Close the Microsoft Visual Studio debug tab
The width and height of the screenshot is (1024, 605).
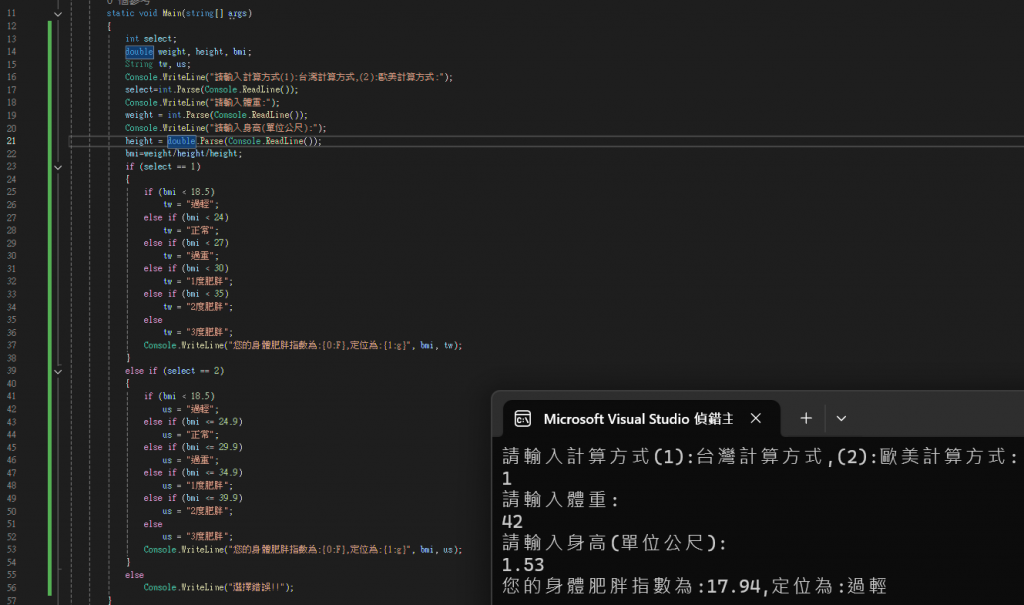756,418
